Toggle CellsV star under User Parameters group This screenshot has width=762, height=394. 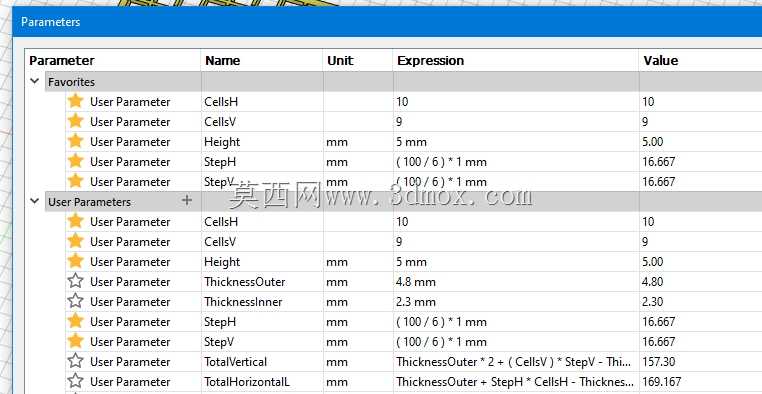pyautogui.click(x=75, y=241)
